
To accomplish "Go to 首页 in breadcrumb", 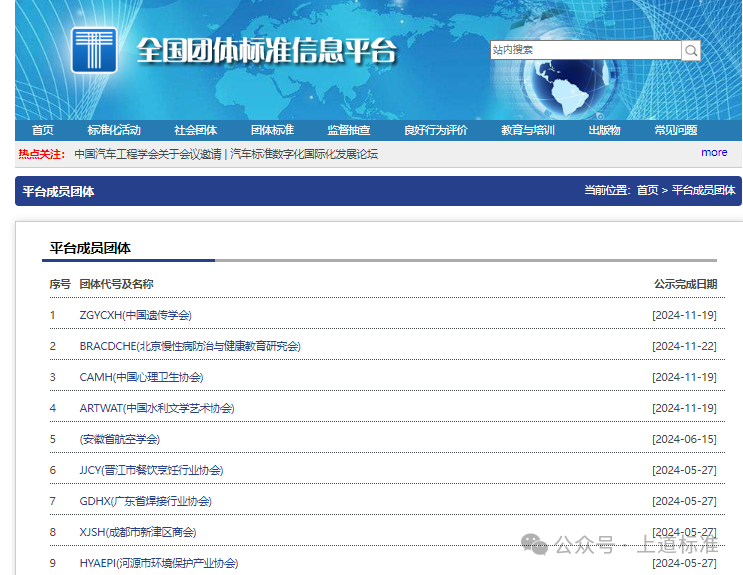I will [x=647, y=191].
